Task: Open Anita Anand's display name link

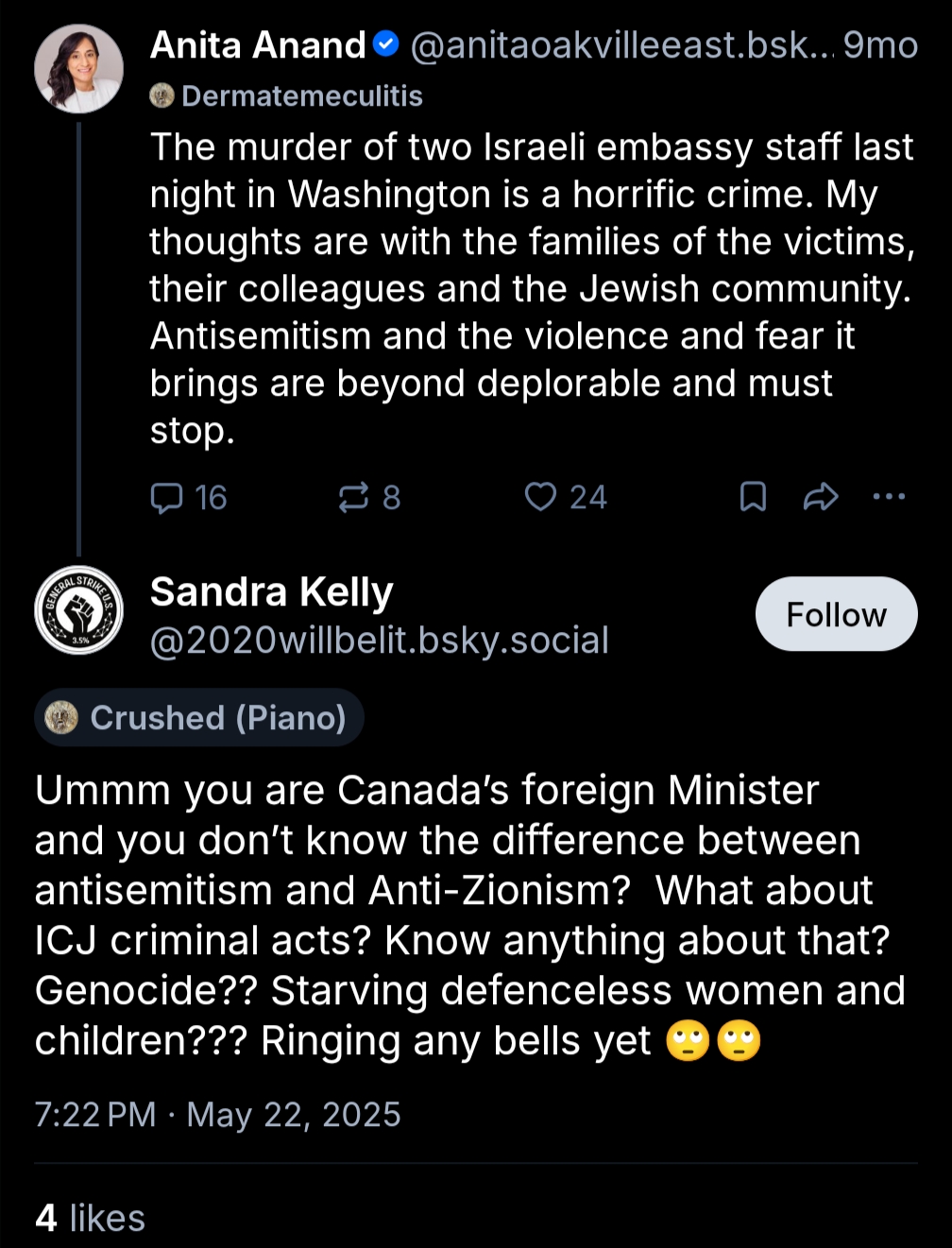Action: [258, 44]
